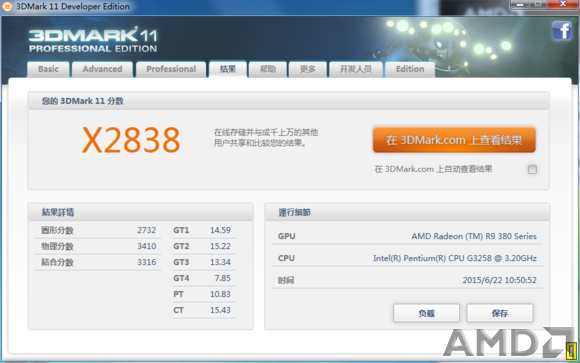580x363 pixels.
Task: Open the Advanced tab
Action: (102, 69)
